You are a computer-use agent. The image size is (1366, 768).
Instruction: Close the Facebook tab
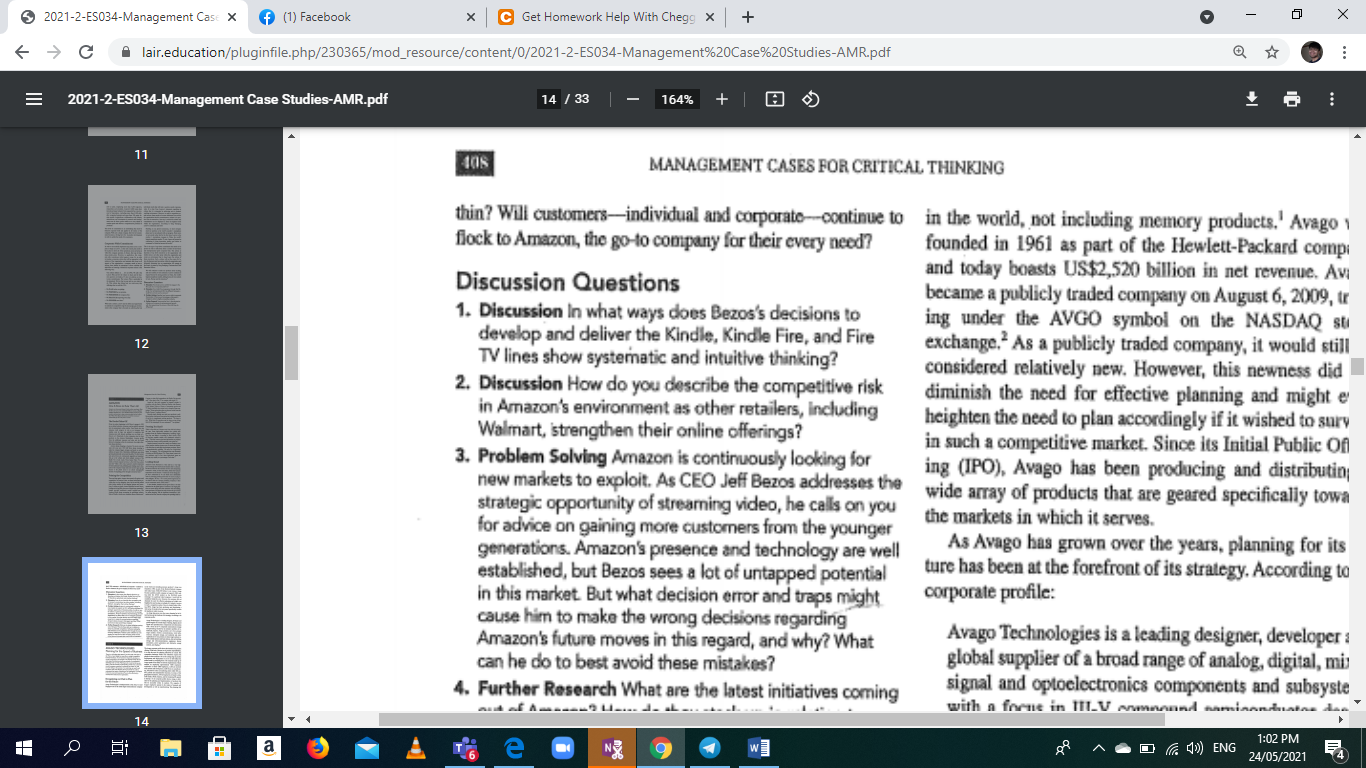tap(471, 17)
